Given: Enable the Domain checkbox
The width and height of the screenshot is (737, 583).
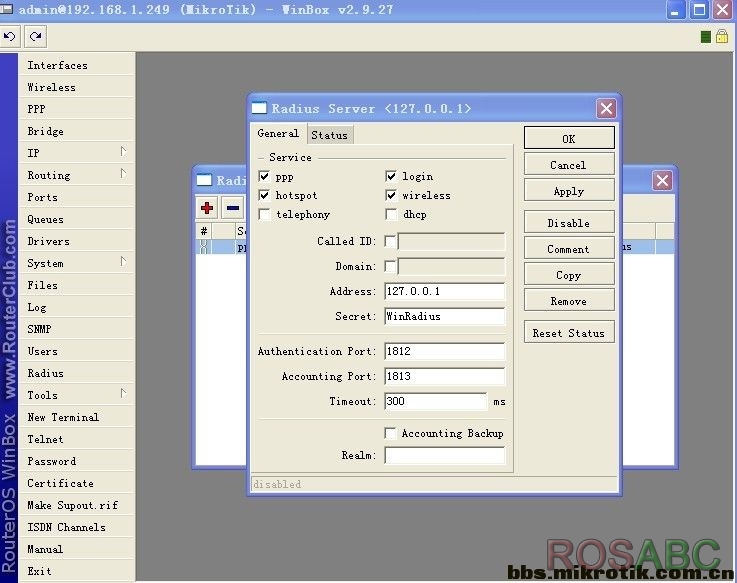Looking at the screenshot, I should 390,266.
